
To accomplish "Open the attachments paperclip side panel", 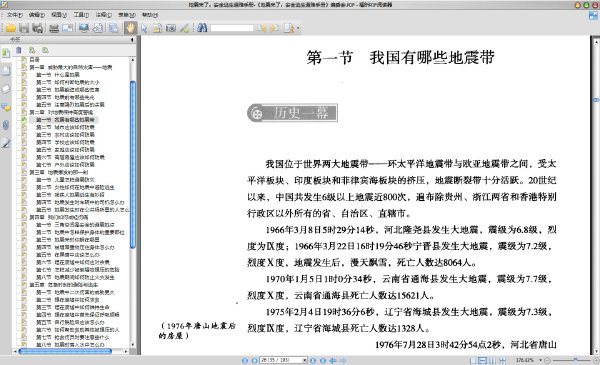I will tap(6, 125).
